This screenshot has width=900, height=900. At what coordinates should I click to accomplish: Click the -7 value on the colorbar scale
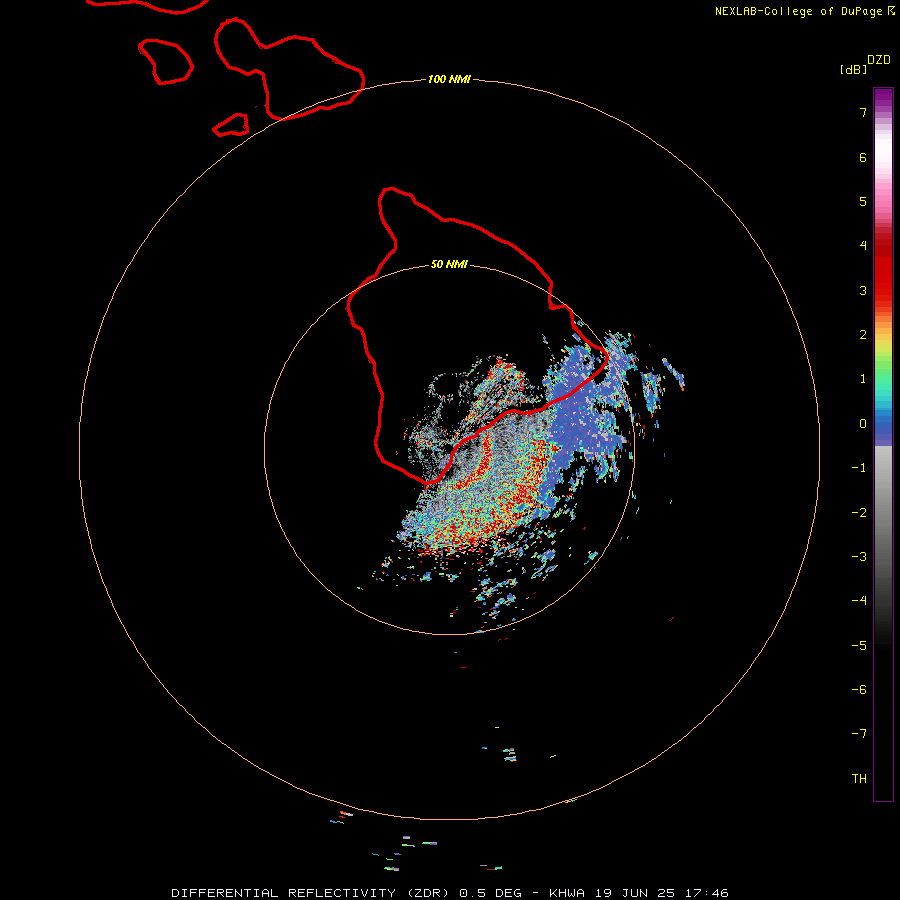coord(859,734)
